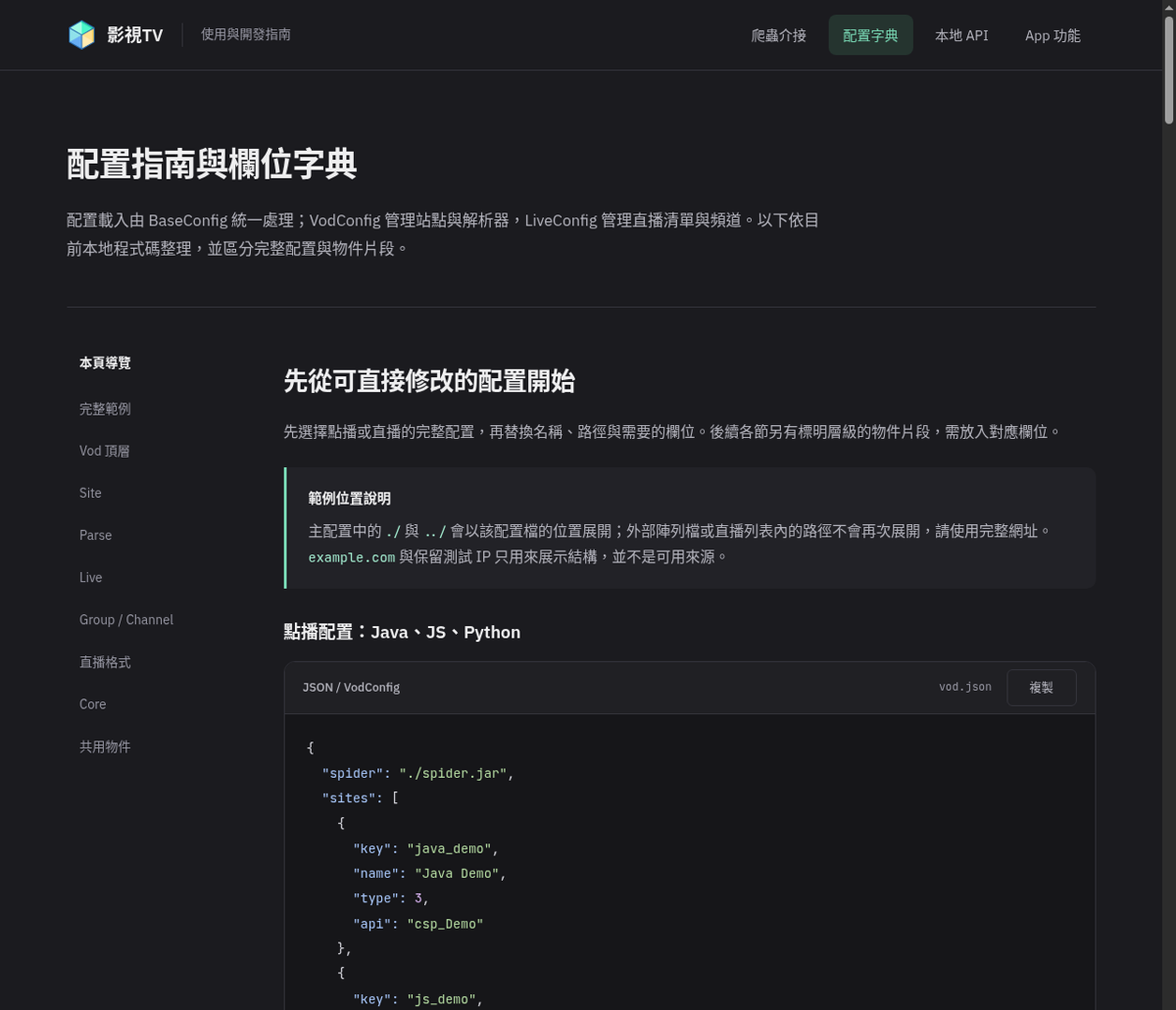The width and height of the screenshot is (1176, 1010).
Task: Click the 點播配置：Java、JS、Python subheading
Action: [x=402, y=632]
